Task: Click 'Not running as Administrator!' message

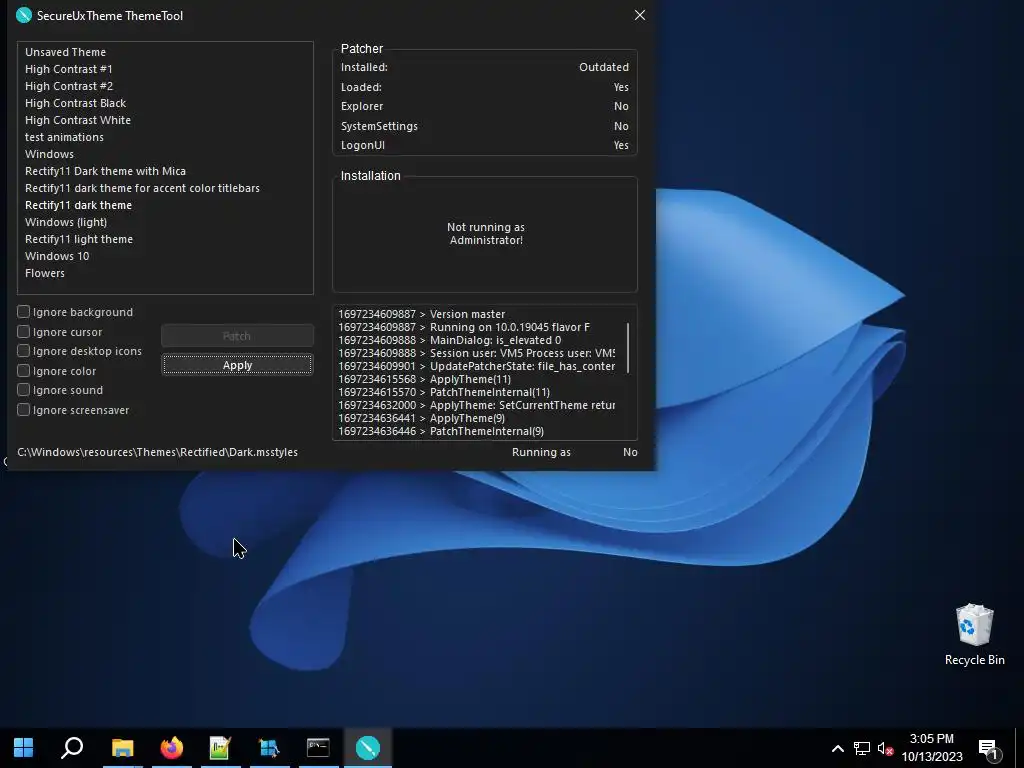Action: pyautogui.click(x=485, y=233)
